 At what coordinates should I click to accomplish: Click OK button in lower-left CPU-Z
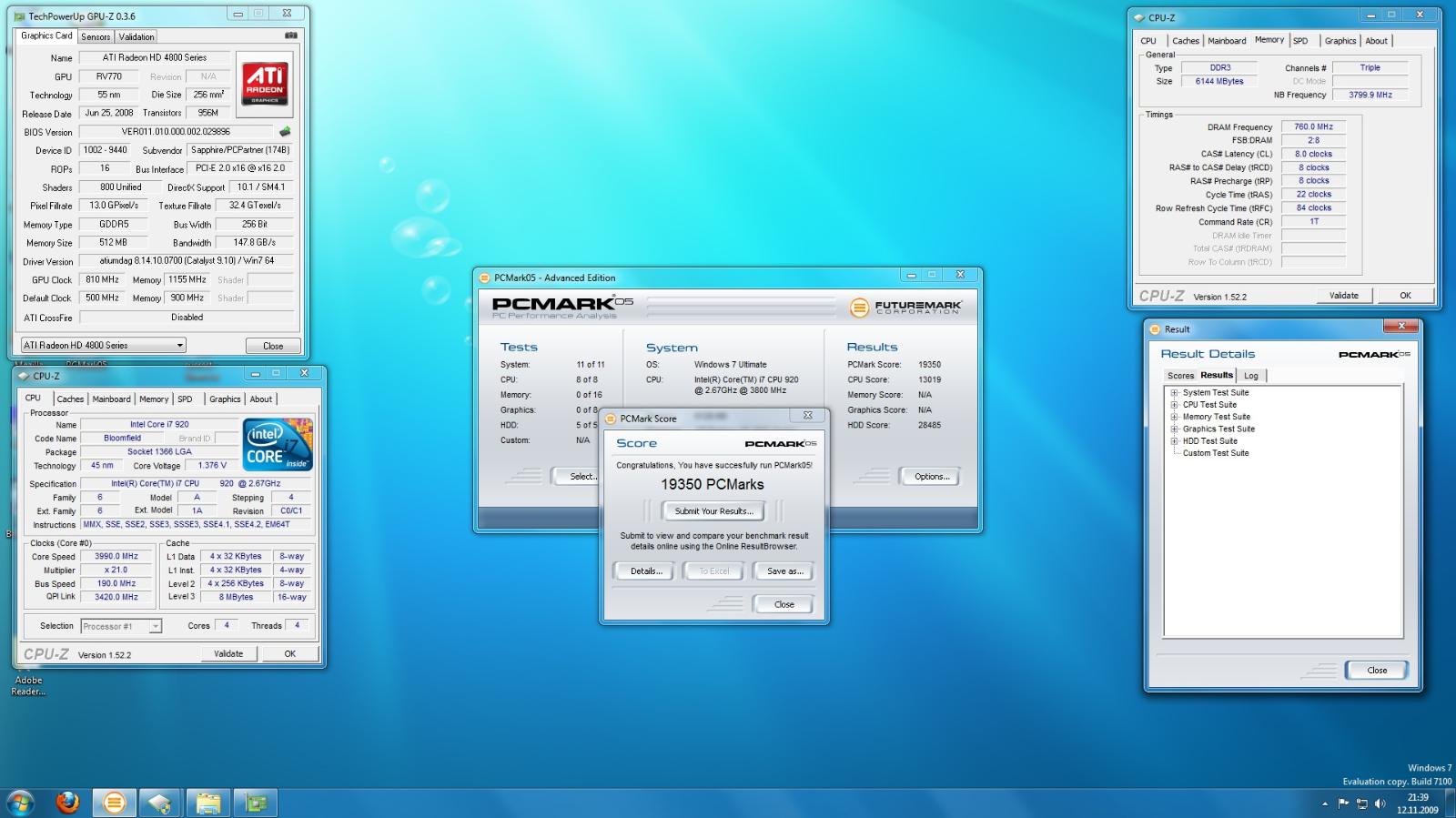point(289,653)
